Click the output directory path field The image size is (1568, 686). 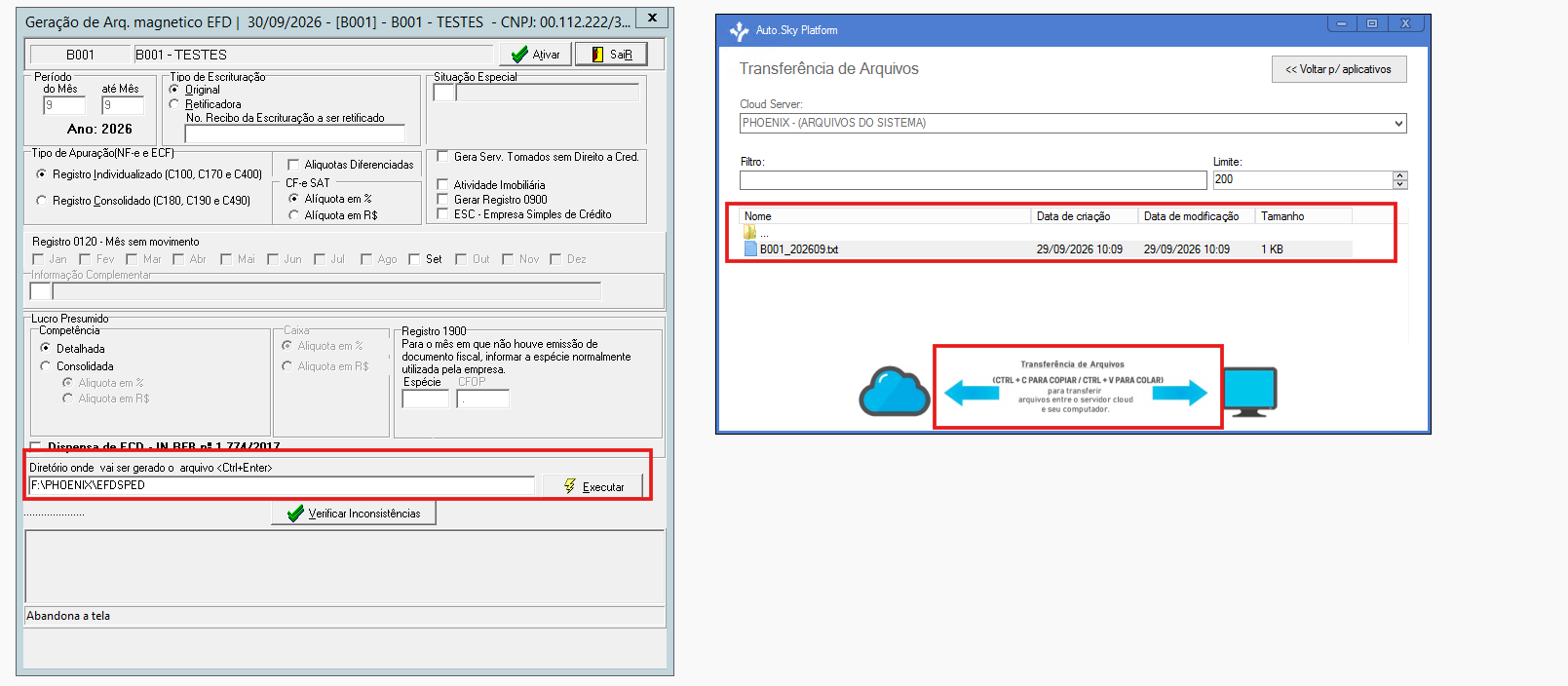coord(282,485)
